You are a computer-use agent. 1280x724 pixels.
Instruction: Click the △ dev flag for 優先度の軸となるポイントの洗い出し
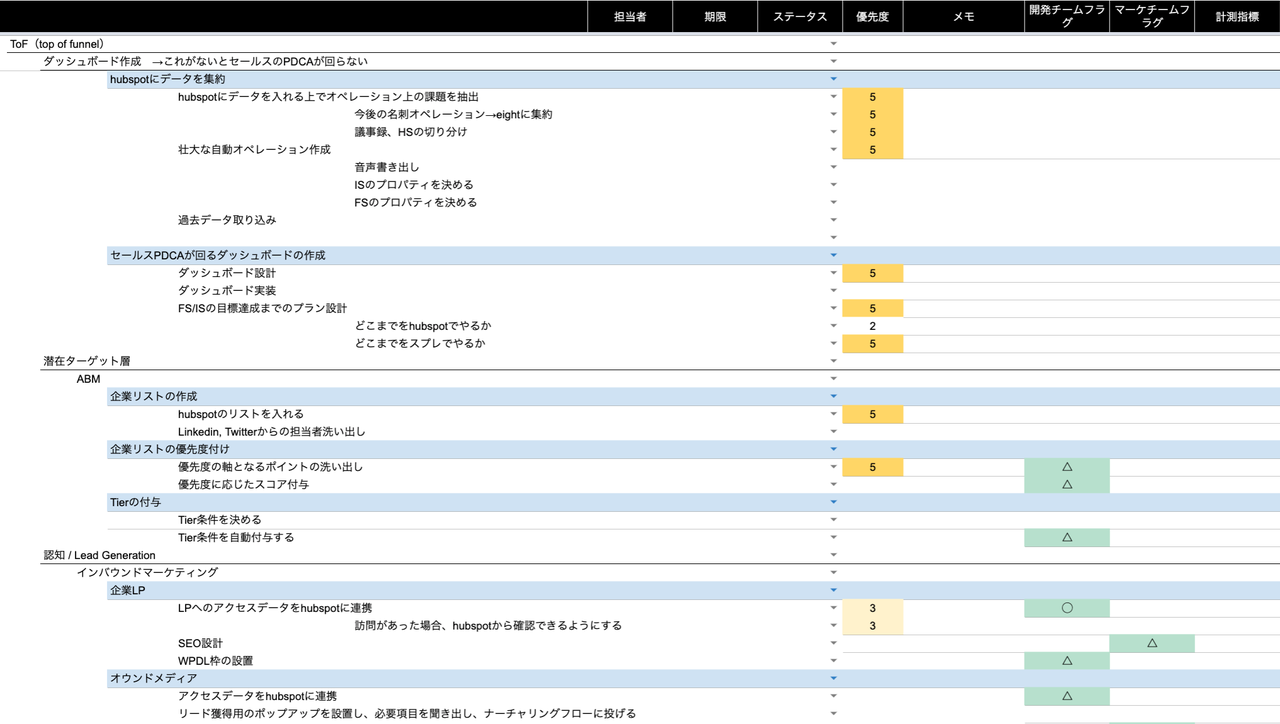pos(1067,467)
